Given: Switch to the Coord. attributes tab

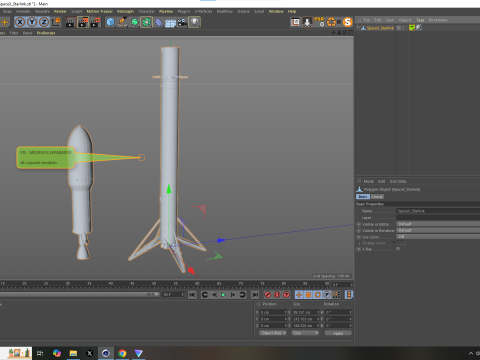Looking at the screenshot, I should 377,197.
